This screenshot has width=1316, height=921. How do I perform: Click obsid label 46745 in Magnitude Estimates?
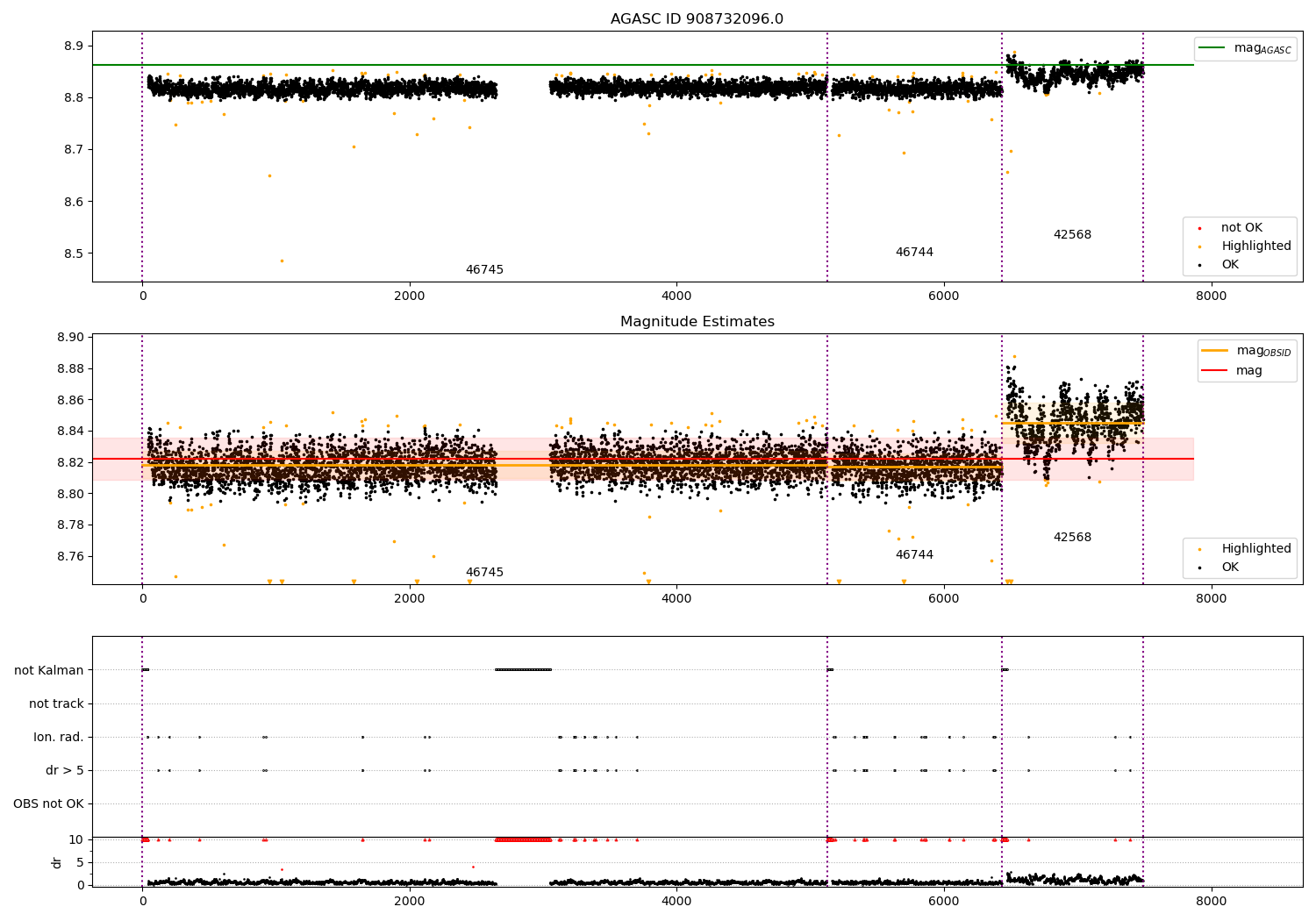pyautogui.click(x=484, y=573)
